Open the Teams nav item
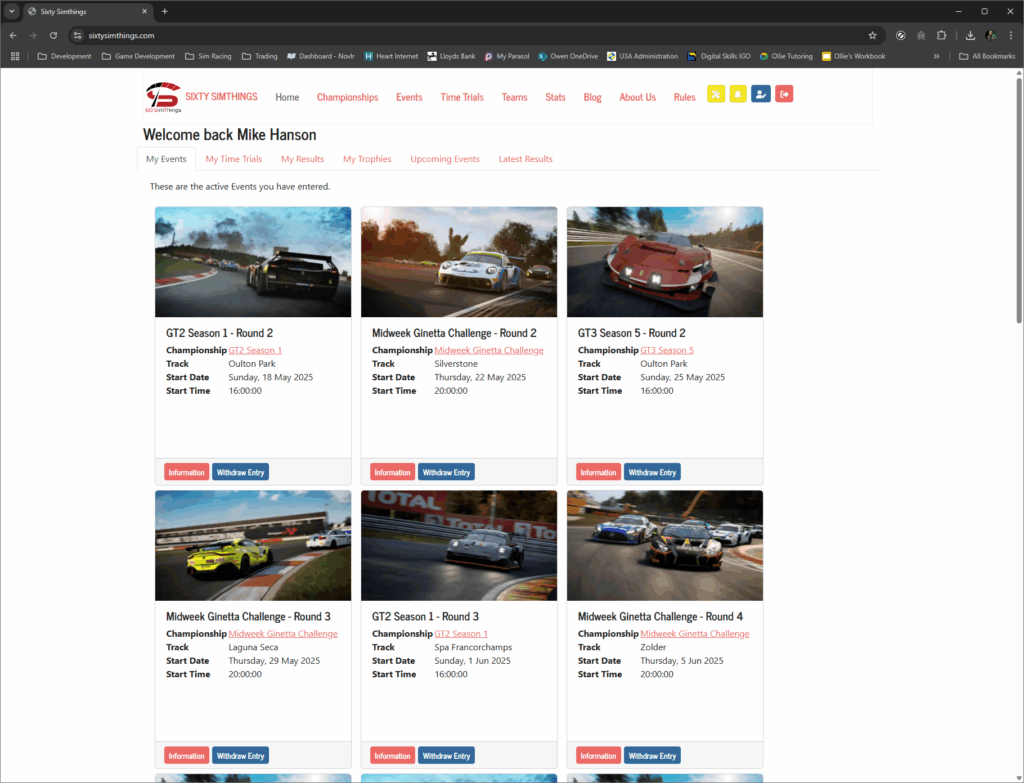Screen dimensions: 1024x783 (514, 97)
